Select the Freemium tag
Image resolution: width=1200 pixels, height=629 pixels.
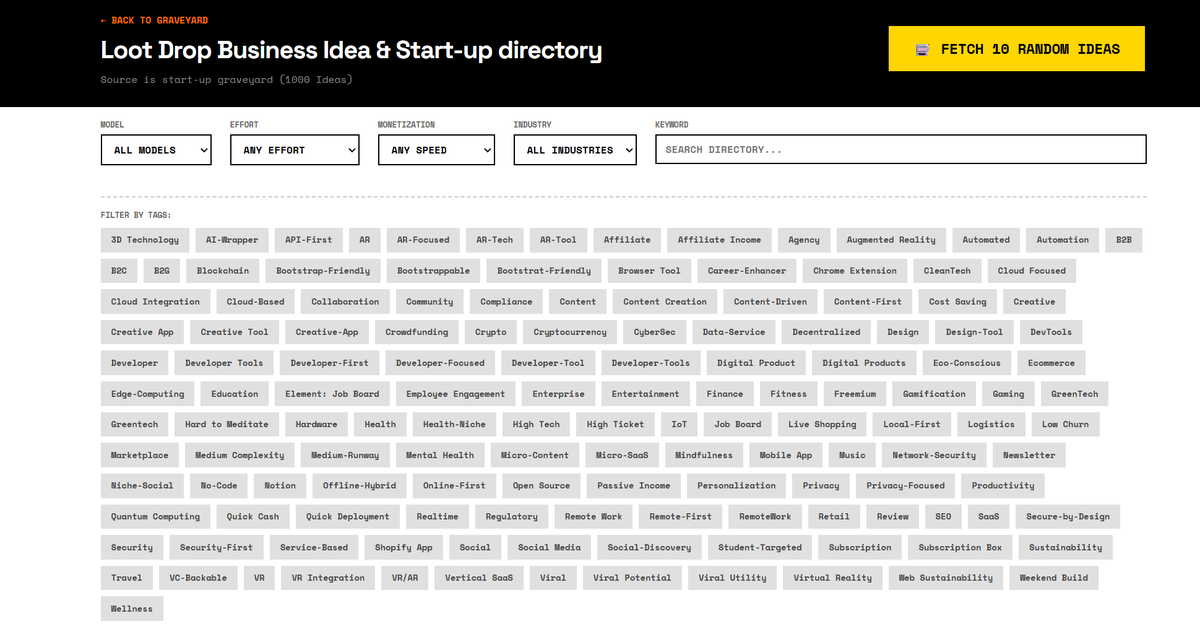click(x=855, y=394)
